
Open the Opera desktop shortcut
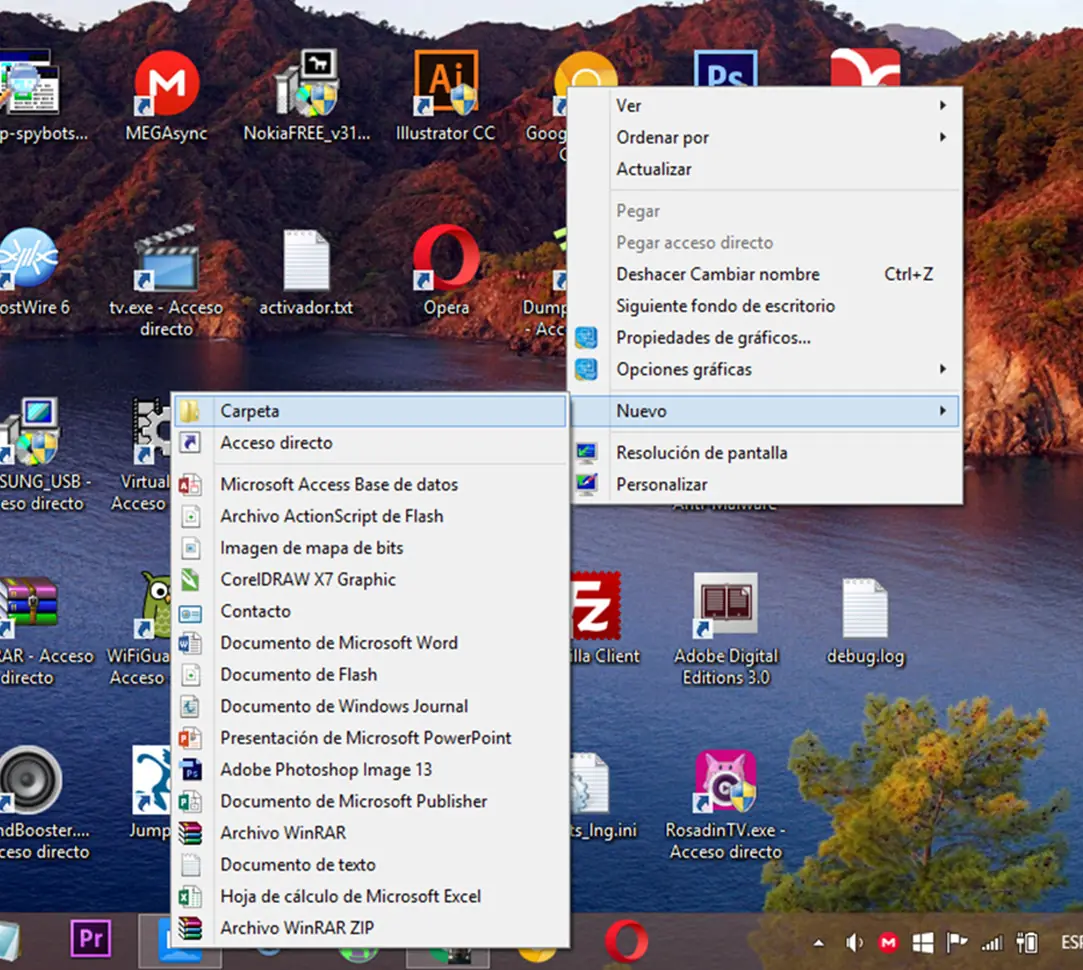coord(445,258)
